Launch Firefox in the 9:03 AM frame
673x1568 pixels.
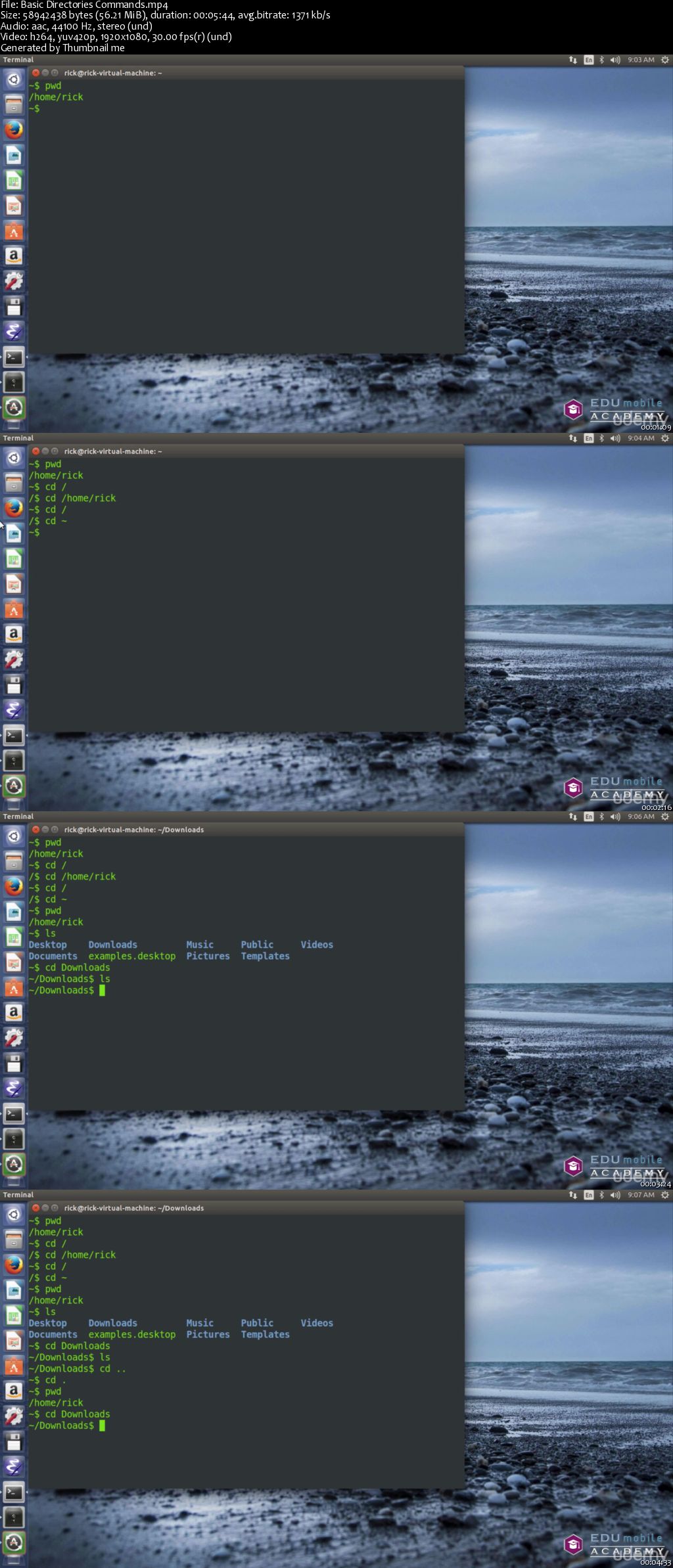coord(14,129)
